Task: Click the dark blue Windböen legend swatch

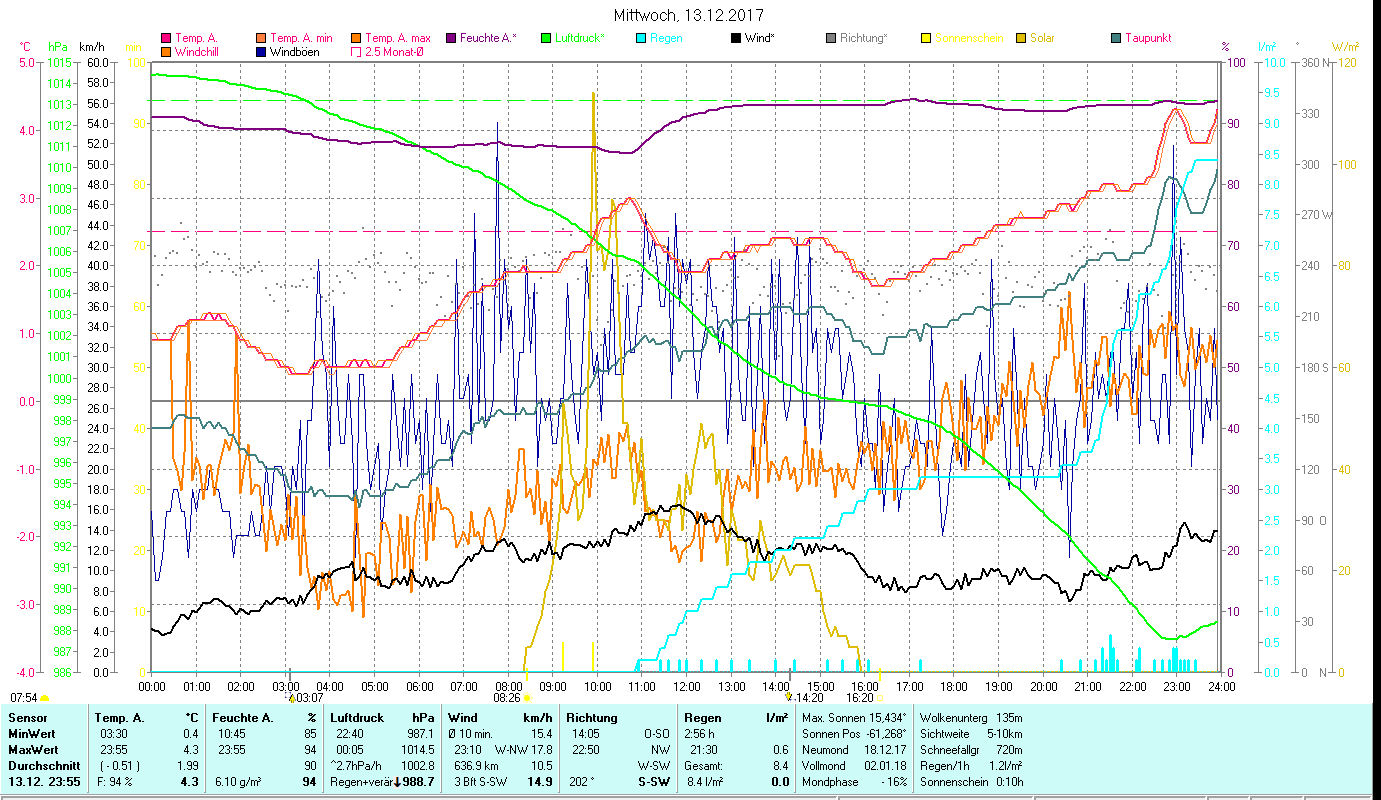Action: point(260,51)
